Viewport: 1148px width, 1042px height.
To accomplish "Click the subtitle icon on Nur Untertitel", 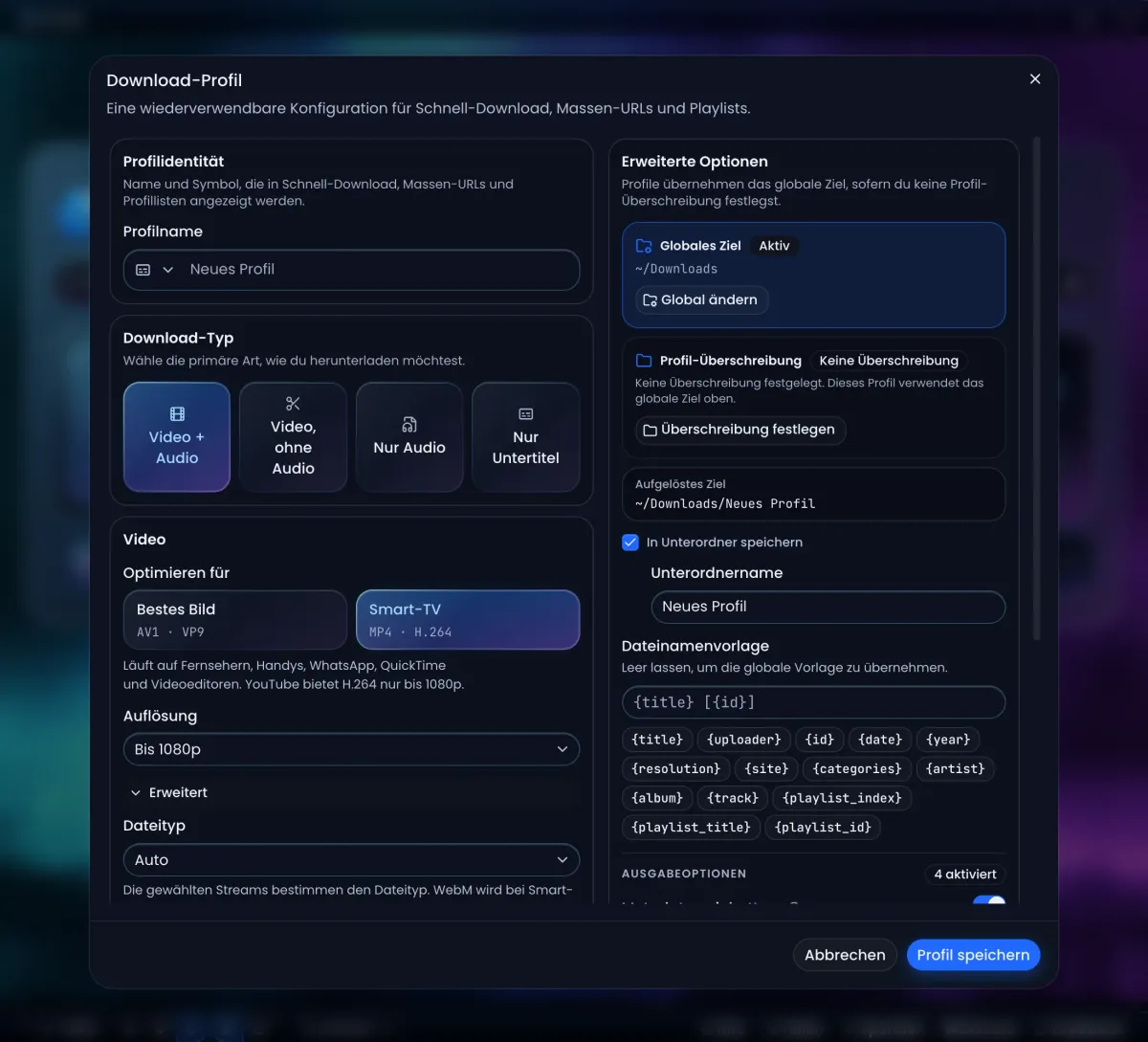I will coord(525,414).
